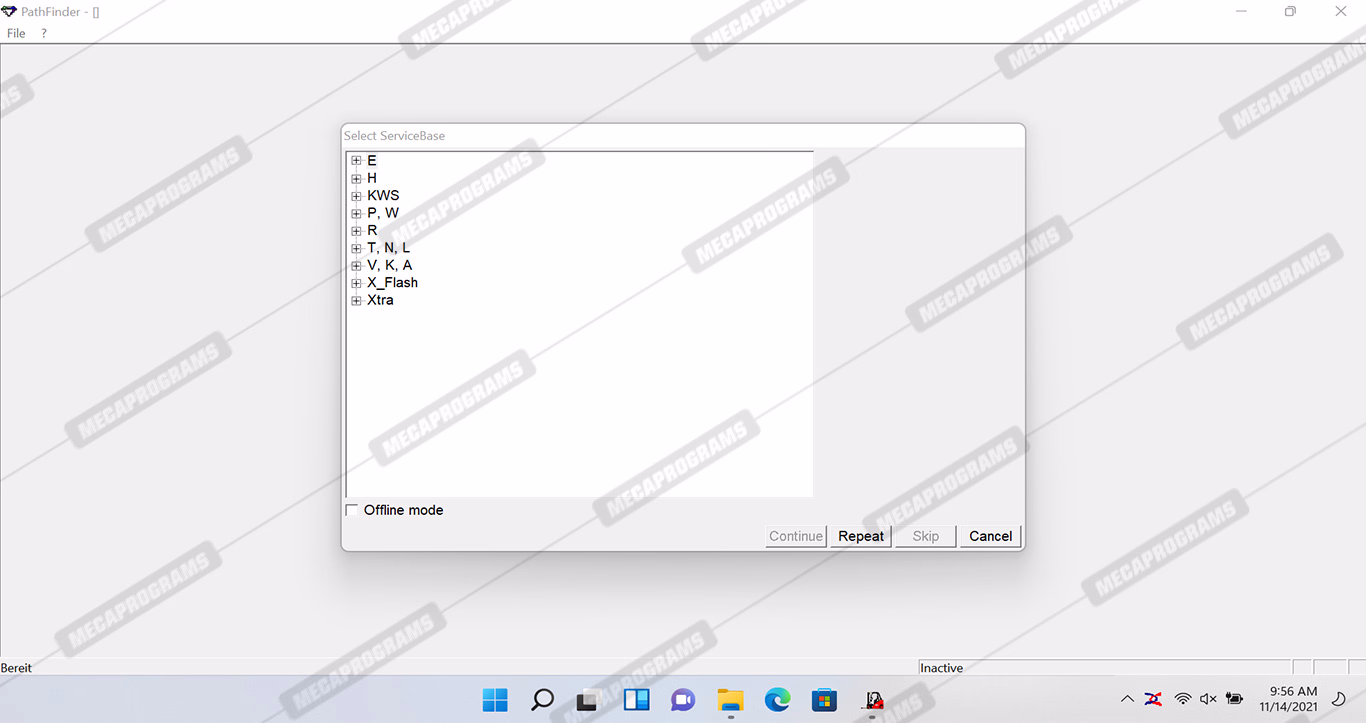
Task: Click the Repeat button
Action: pyautogui.click(x=860, y=536)
